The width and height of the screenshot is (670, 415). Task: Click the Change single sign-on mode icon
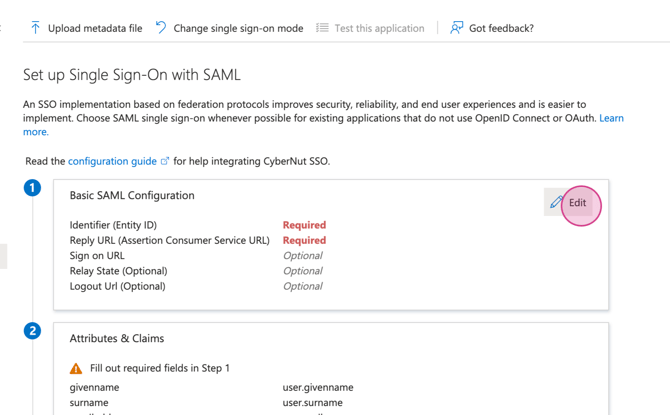[x=161, y=28]
